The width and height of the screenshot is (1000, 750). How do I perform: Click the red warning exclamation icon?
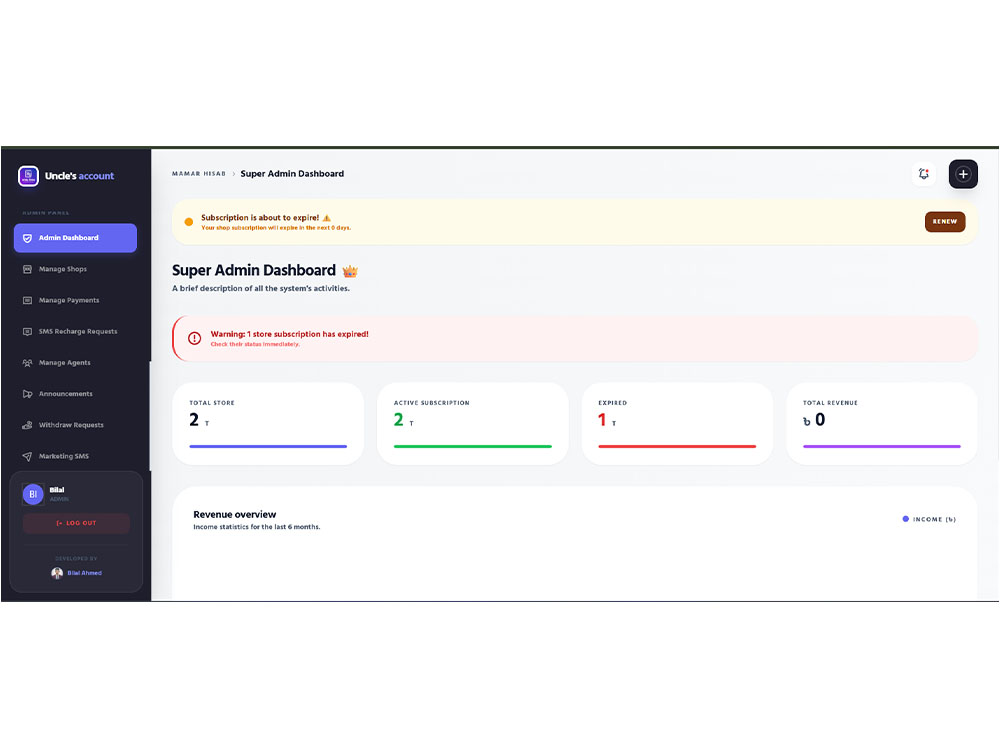click(x=195, y=339)
